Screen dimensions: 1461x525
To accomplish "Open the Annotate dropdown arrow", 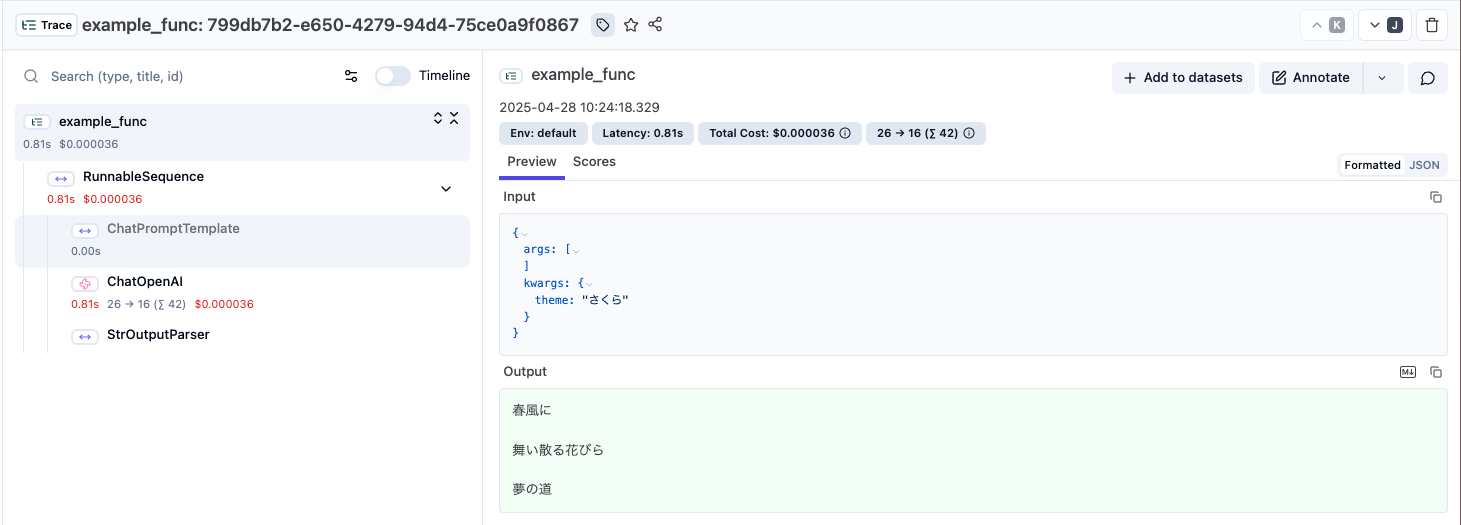I will pos(1383,78).
